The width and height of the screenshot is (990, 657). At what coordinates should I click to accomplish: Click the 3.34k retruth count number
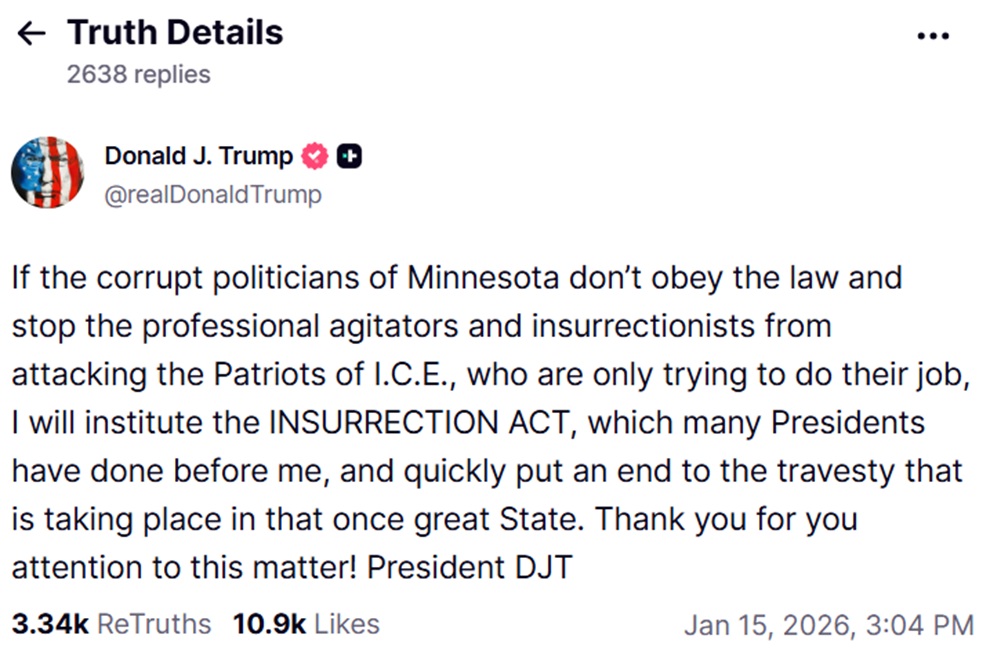50,624
